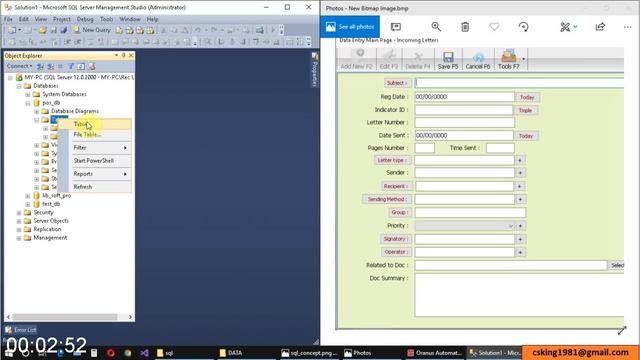640x360 pixels.
Task: Click Object Explorer horizontal scrollbar thumb
Action: click(x=64, y=317)
